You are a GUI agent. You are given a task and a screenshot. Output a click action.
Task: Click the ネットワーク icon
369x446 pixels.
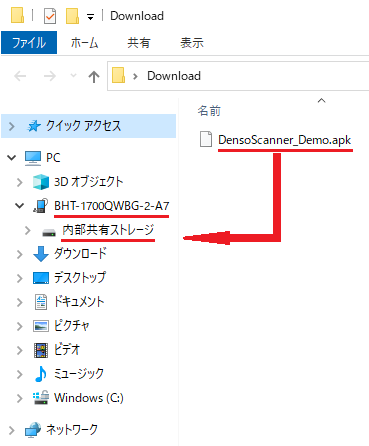[33, 430]
